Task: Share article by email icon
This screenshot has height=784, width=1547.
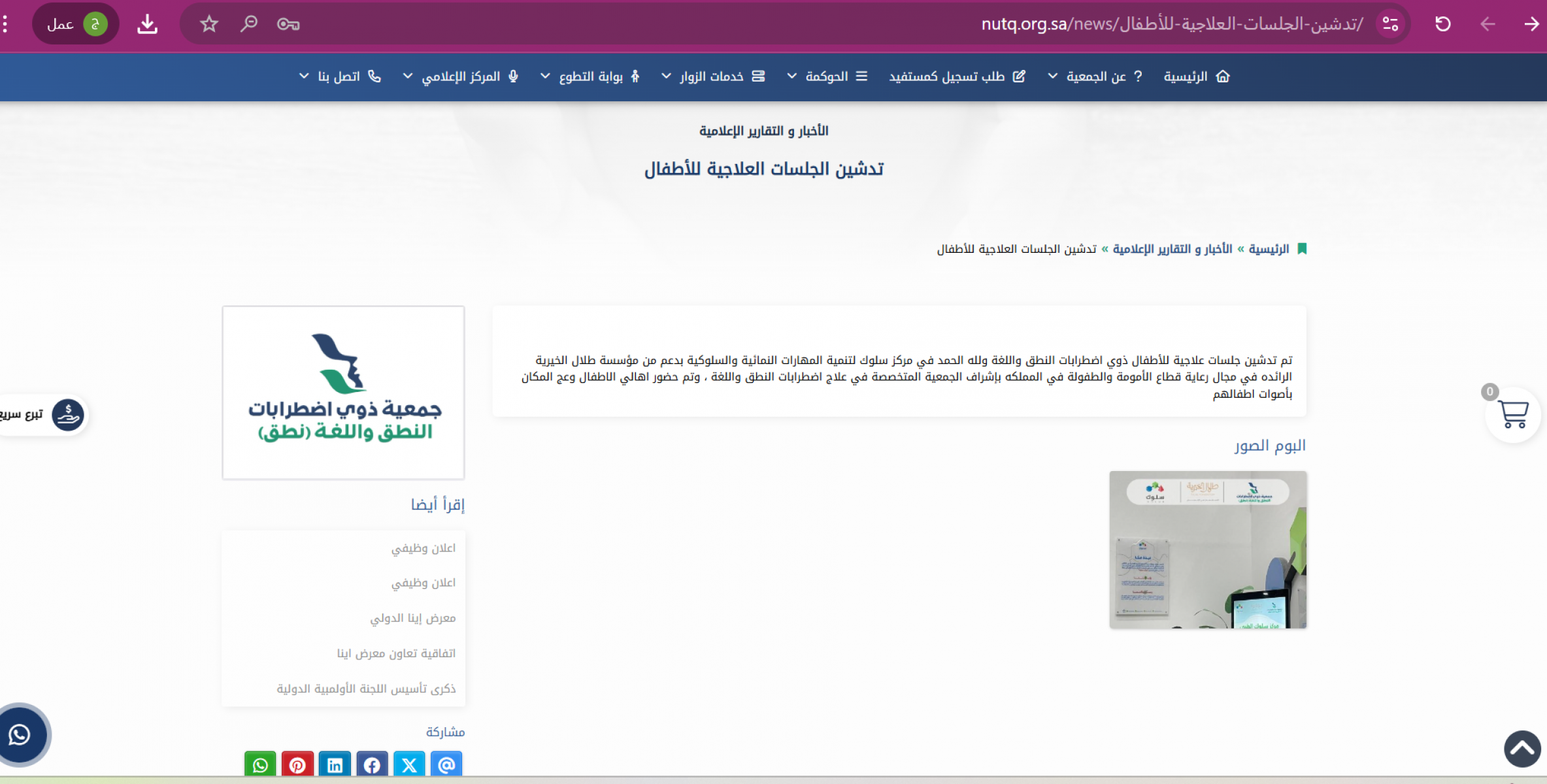Action: click(446, 764)
